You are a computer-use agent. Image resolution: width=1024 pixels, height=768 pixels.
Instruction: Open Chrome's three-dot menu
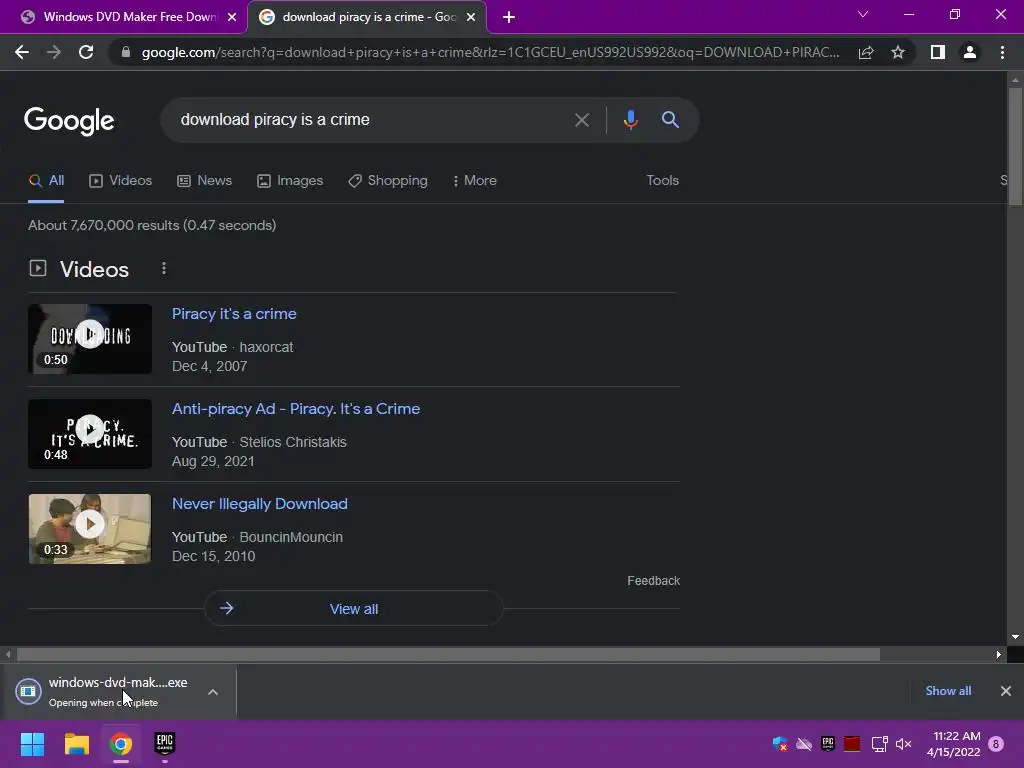tap(1002, 52)
